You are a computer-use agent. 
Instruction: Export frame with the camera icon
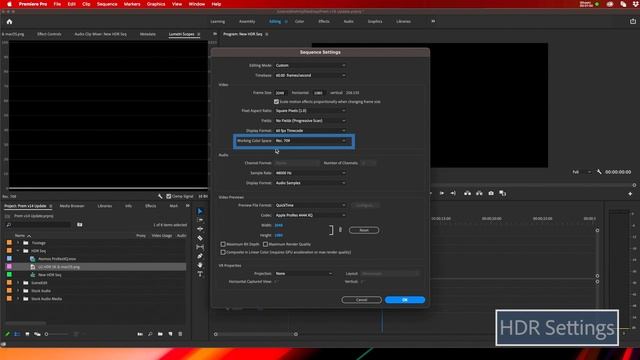click(x=491, y=193)
